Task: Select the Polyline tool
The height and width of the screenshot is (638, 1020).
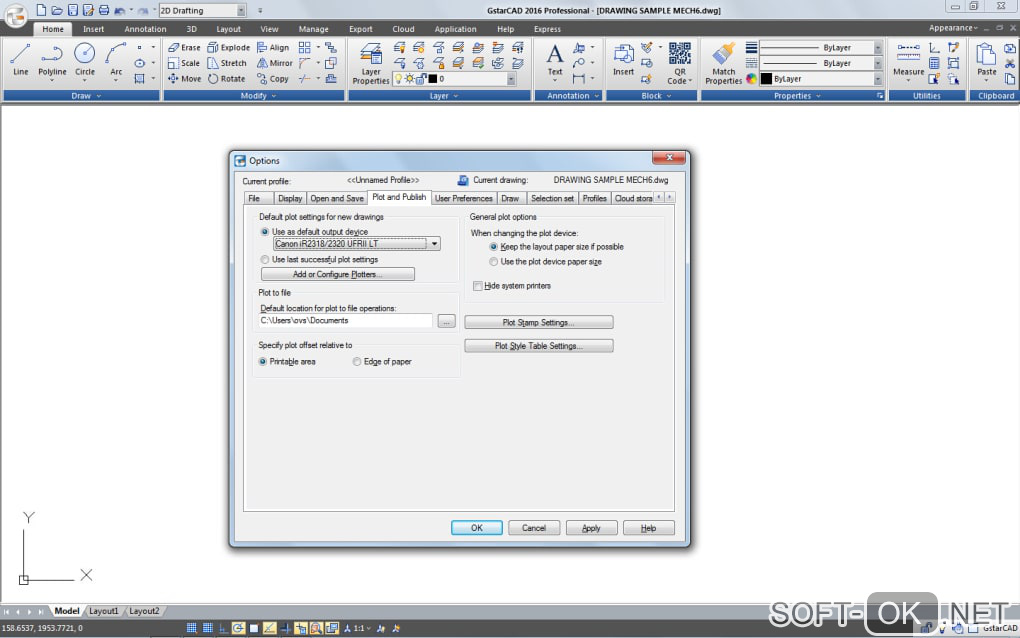Action: 52,59
